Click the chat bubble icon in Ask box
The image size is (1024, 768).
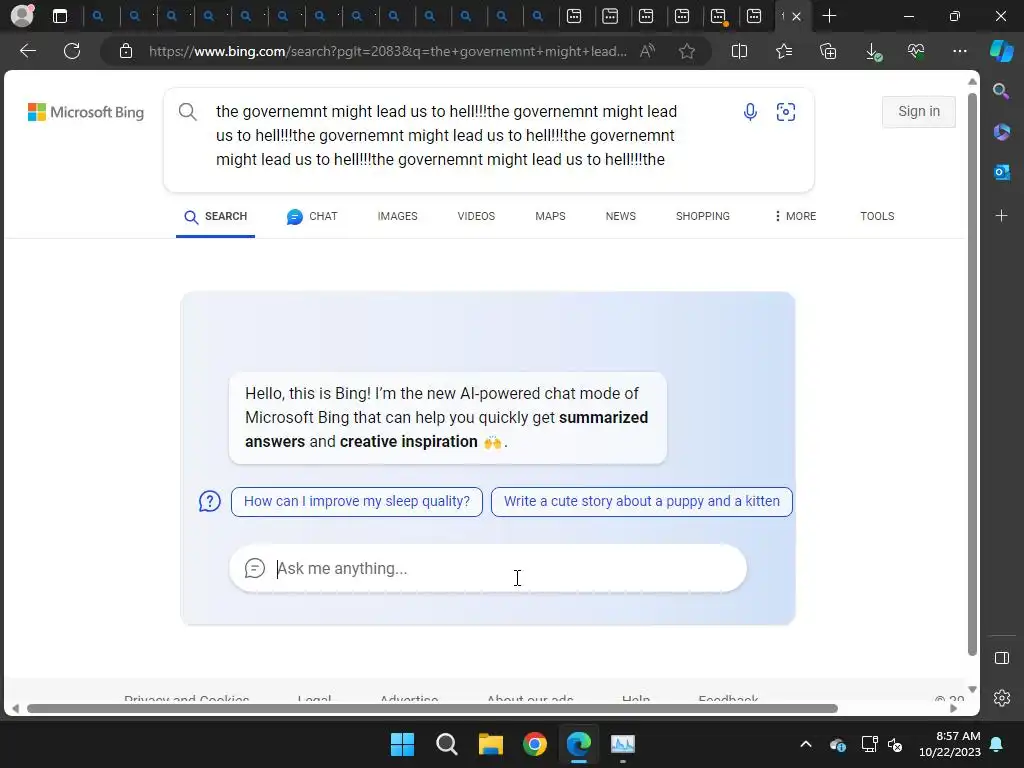(x=255, y=568)
